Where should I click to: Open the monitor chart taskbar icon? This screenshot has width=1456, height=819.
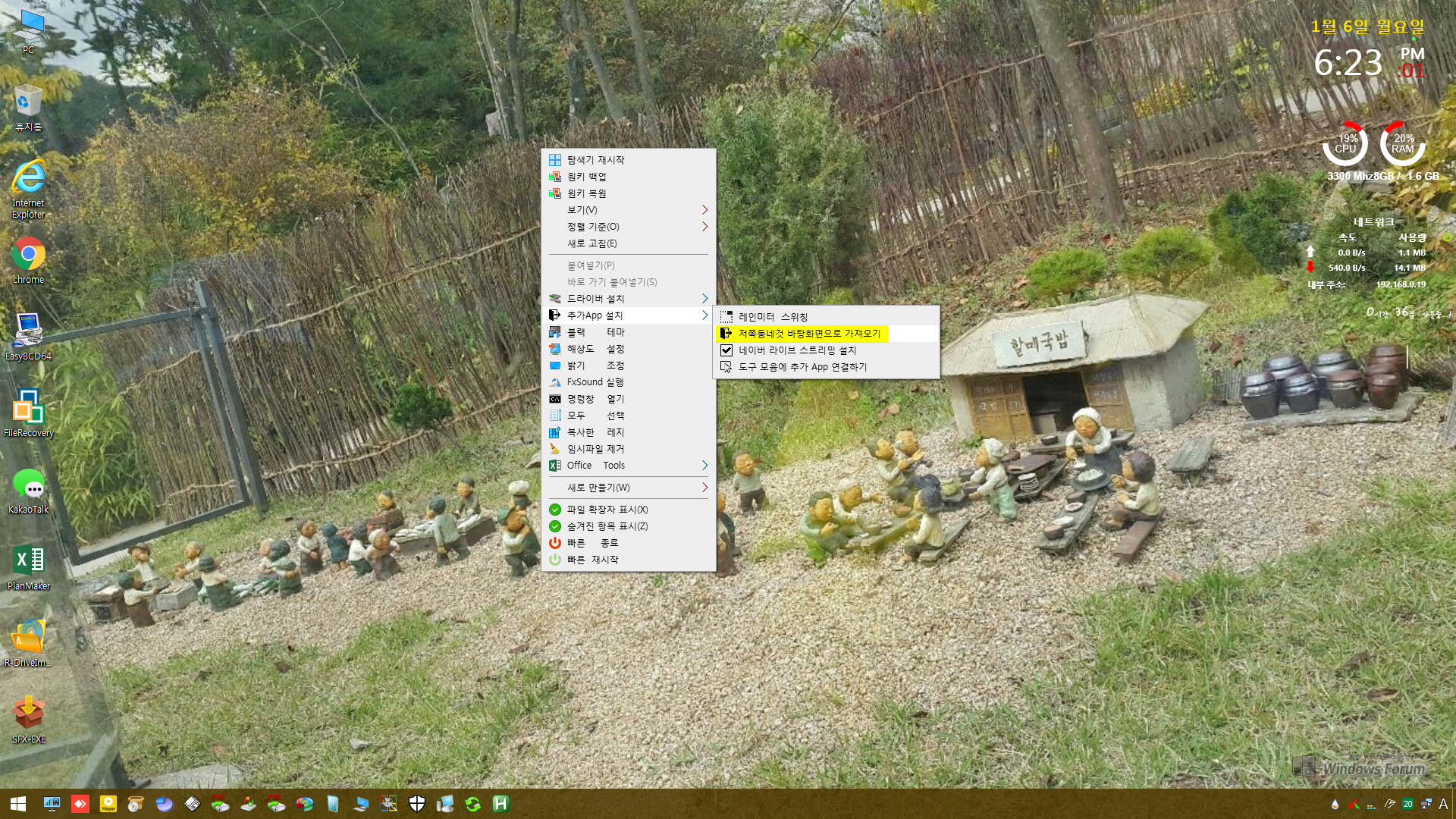click(x=52, y=804)
